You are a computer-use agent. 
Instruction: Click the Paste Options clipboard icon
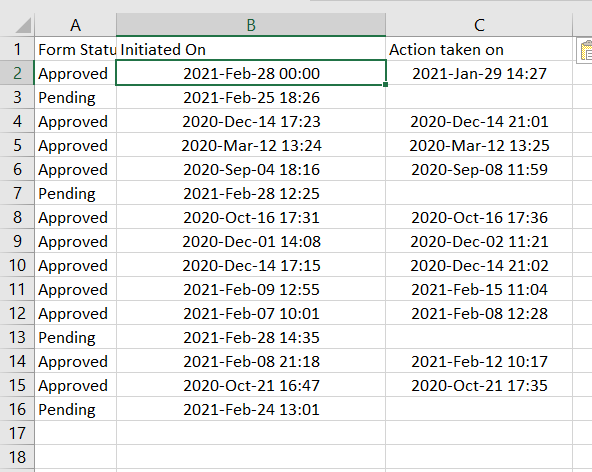pyautogui.click(x=585, y=51)
